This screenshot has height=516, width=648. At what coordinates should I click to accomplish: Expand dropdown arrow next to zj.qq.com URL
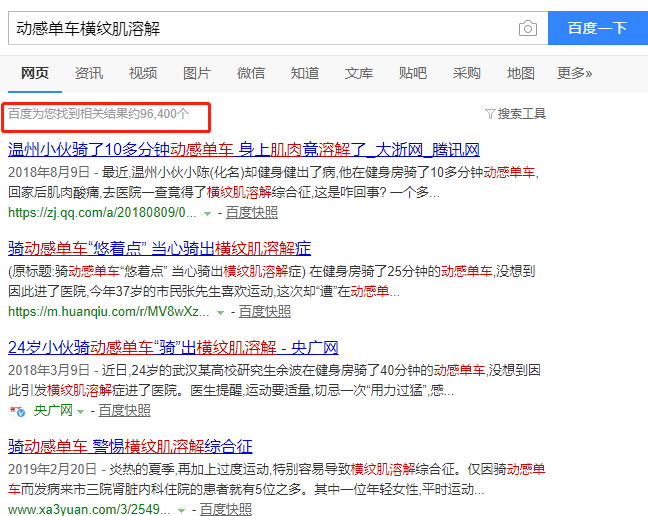(207, 214)
